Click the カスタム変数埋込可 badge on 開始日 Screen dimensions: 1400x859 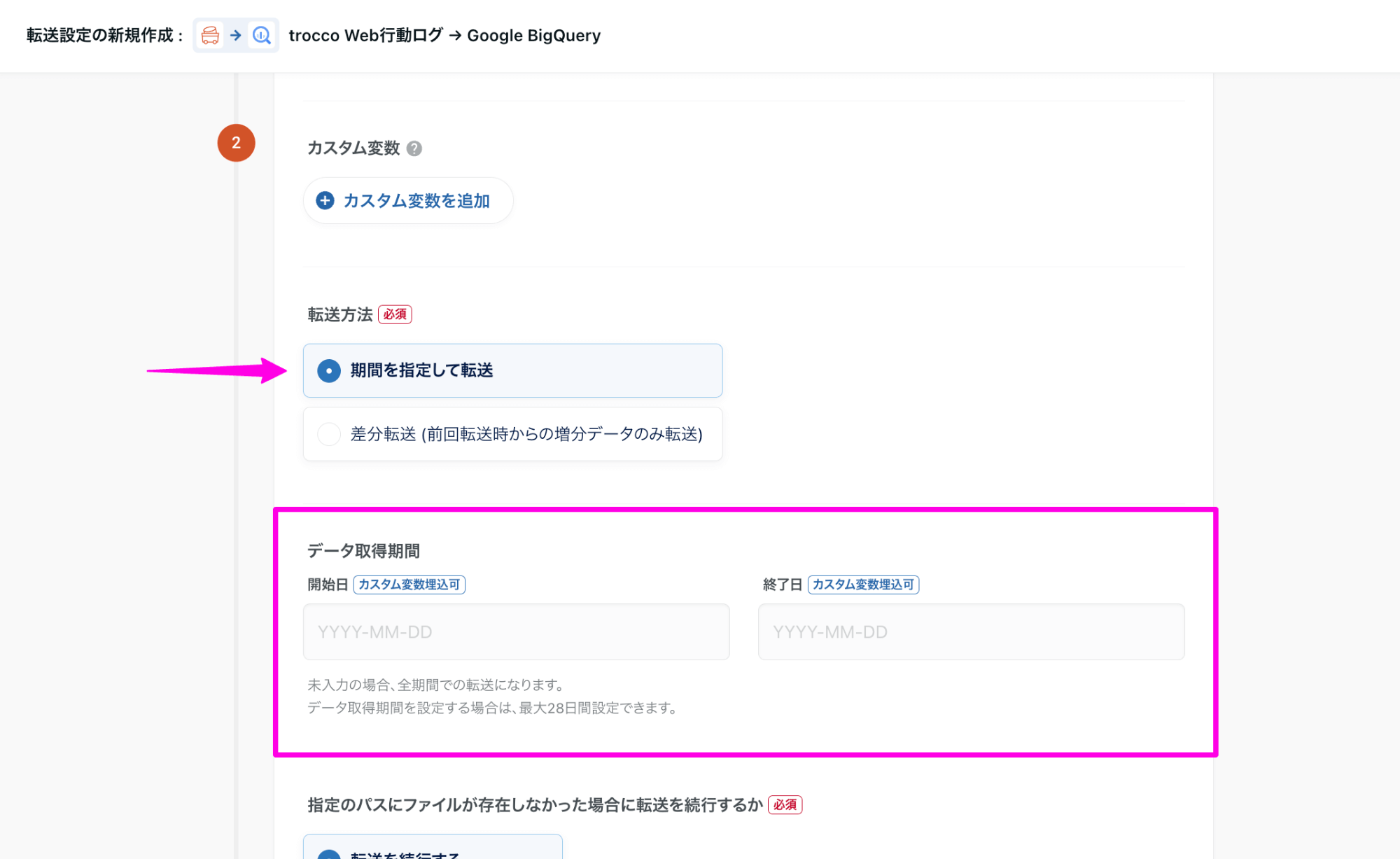point(411,584)
